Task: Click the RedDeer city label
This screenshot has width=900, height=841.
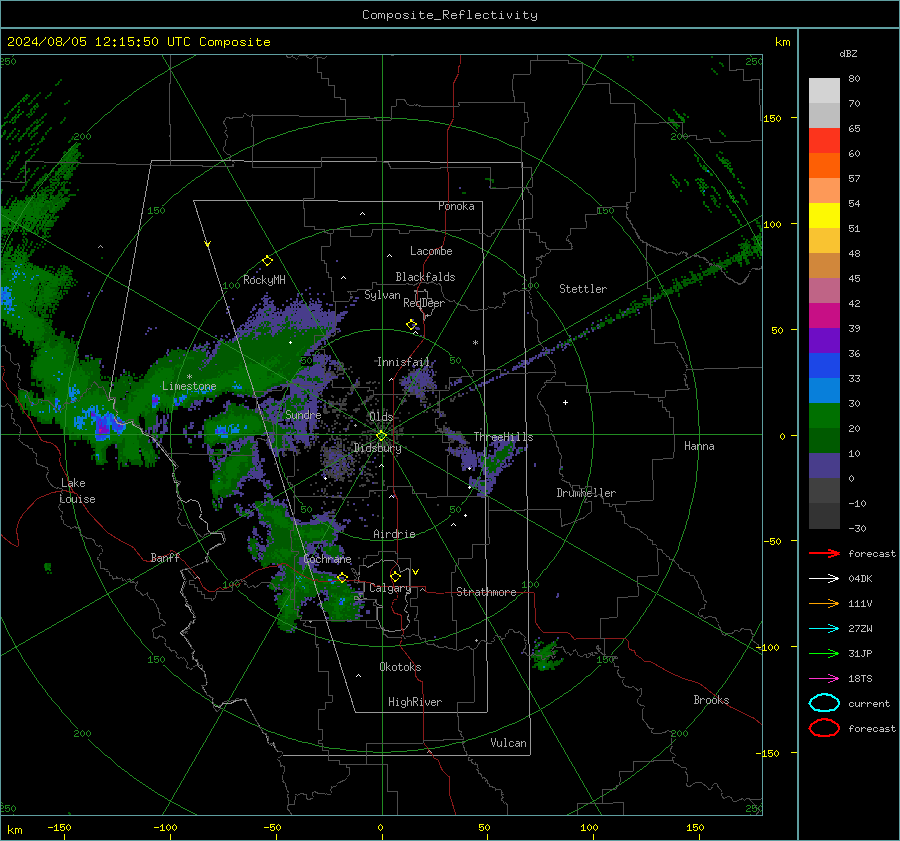Action: (424, 303)
